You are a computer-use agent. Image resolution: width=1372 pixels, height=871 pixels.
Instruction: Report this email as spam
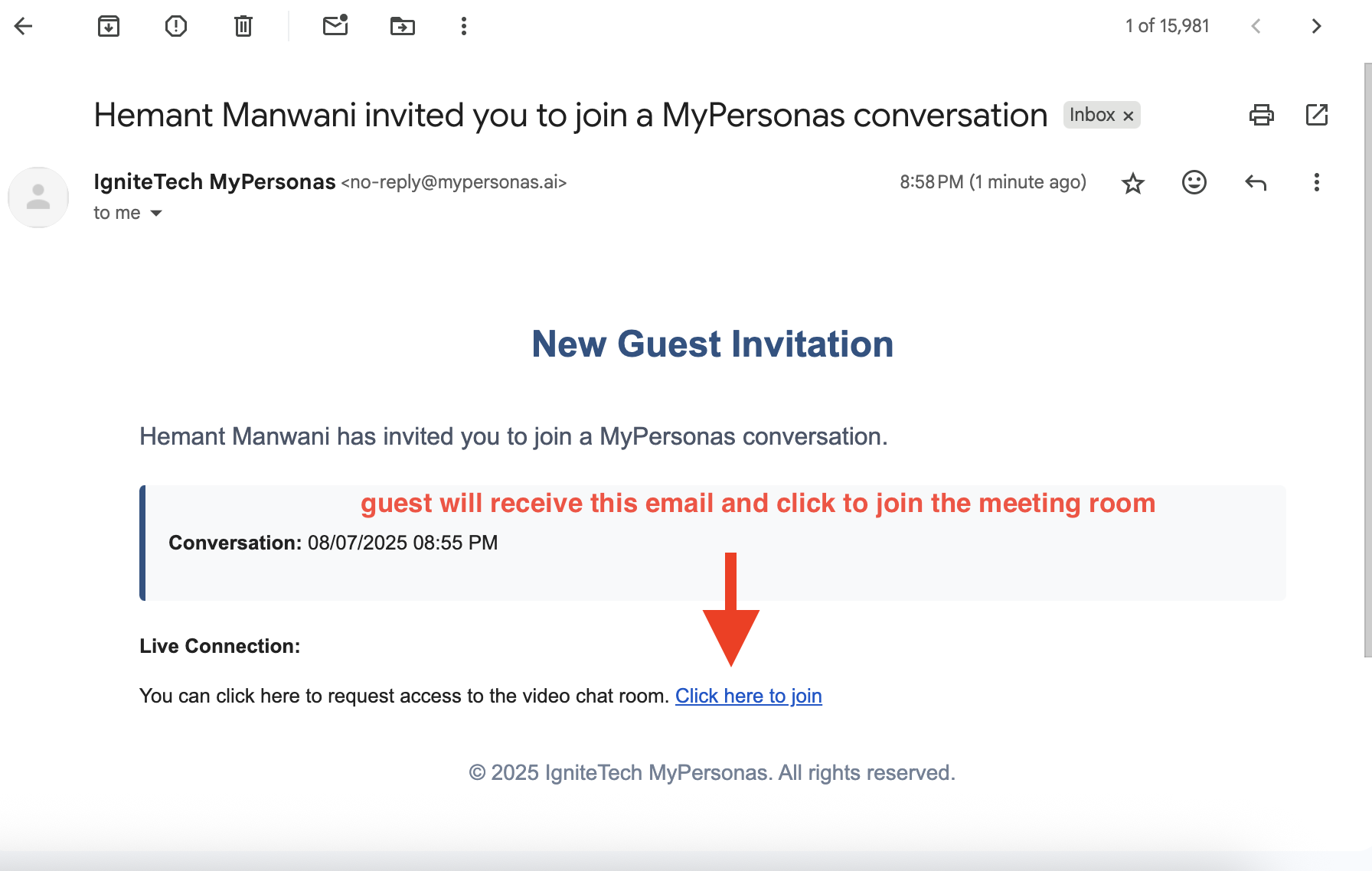point(176,26)
